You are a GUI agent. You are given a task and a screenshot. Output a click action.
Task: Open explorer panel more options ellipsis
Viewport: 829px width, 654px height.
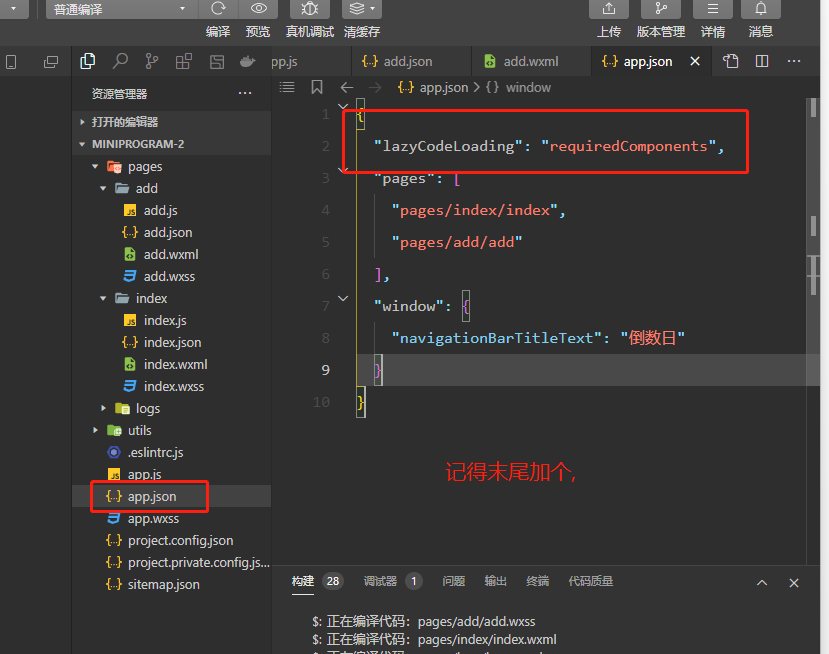click(245, 94)
